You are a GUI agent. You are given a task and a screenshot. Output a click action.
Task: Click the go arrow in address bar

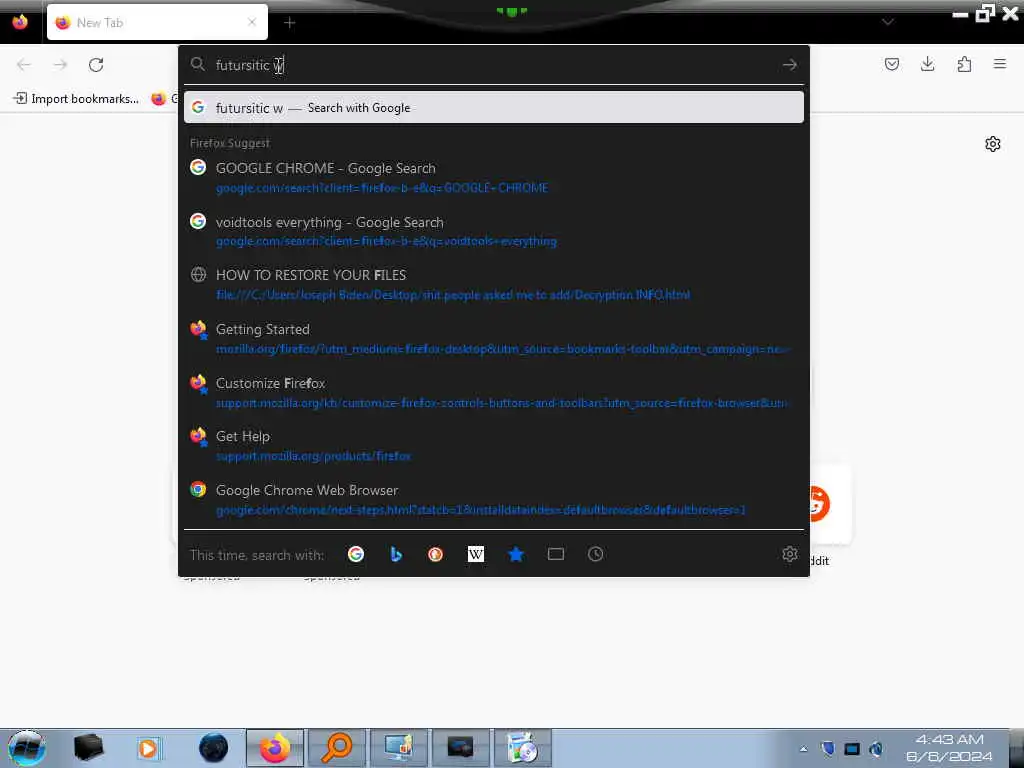click(x=790, y=65)
